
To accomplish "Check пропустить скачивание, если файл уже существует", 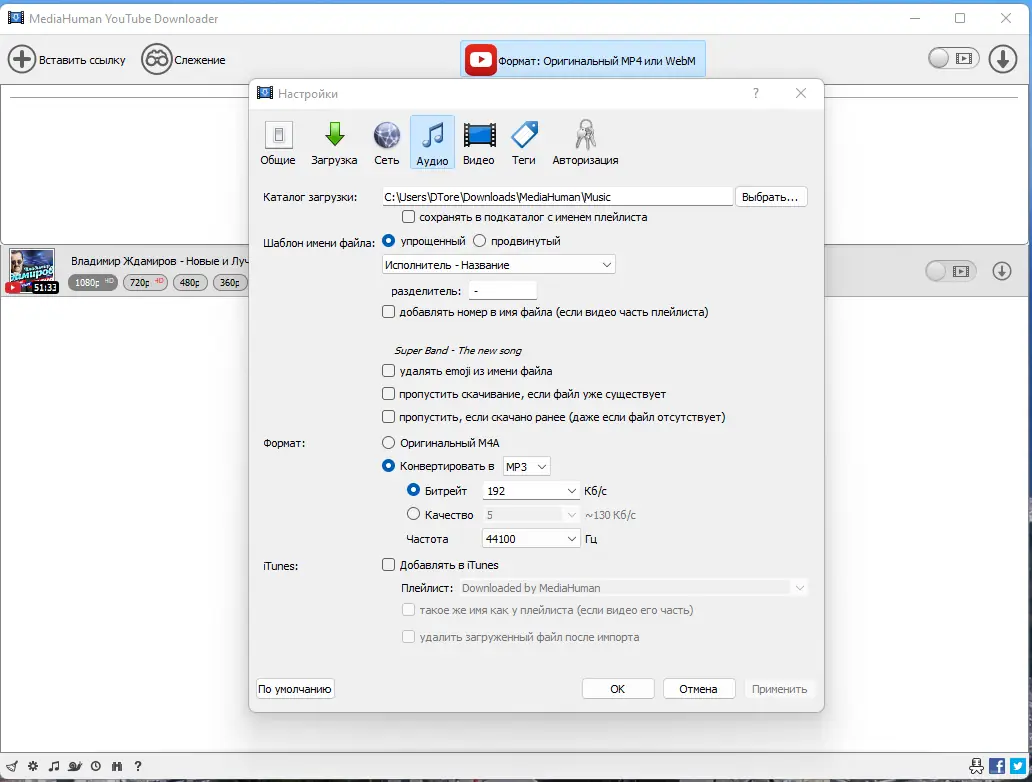I will [388, 394].
